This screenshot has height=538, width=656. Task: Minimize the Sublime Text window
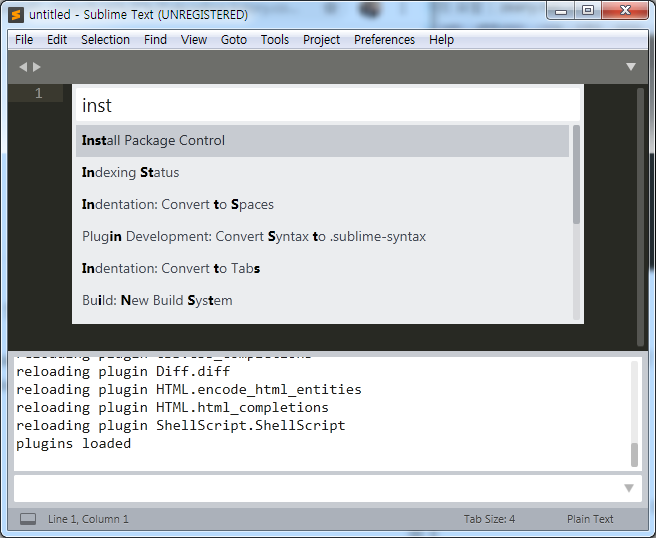(561, 11)
